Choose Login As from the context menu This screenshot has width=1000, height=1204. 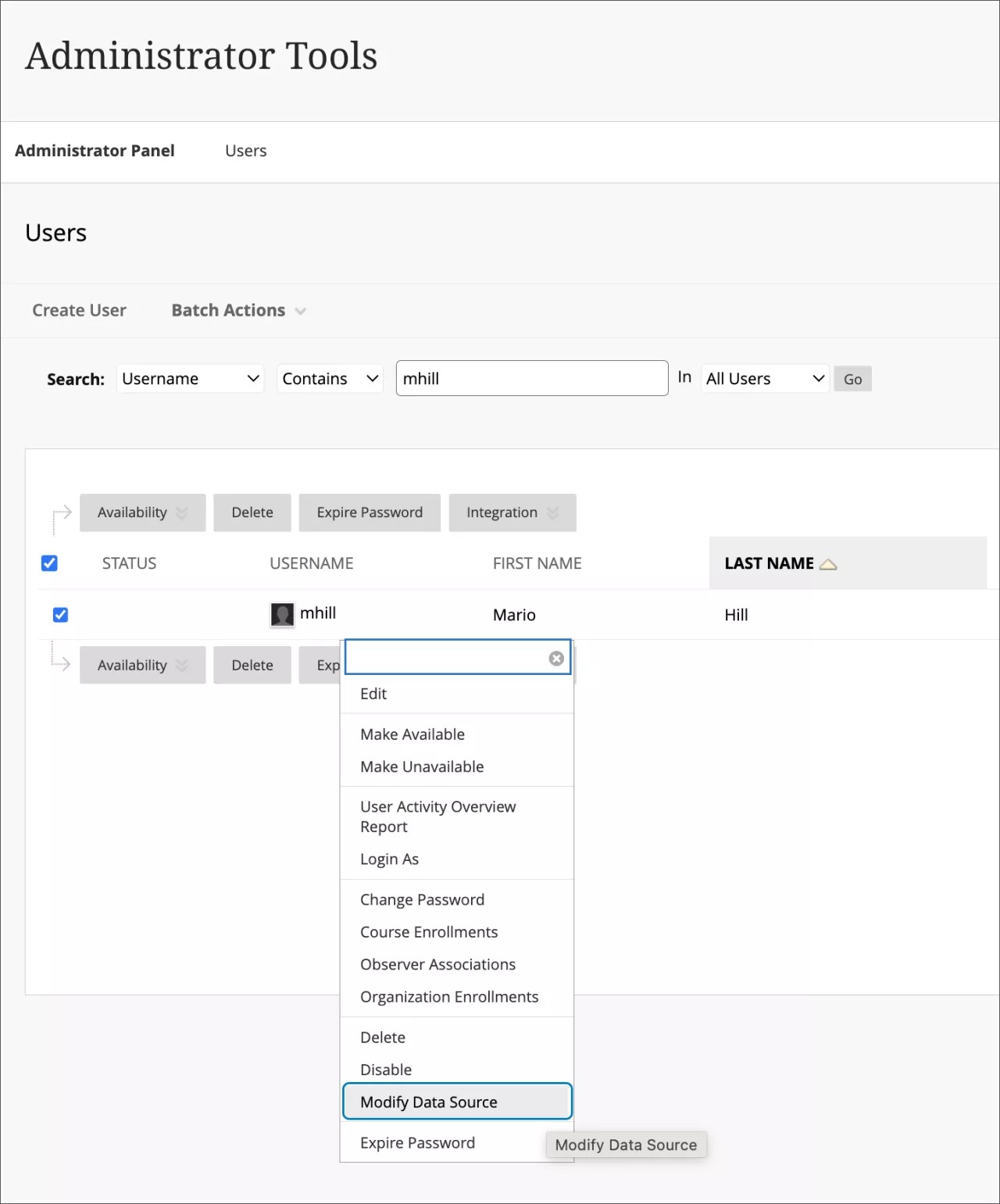tap(389, 859)
